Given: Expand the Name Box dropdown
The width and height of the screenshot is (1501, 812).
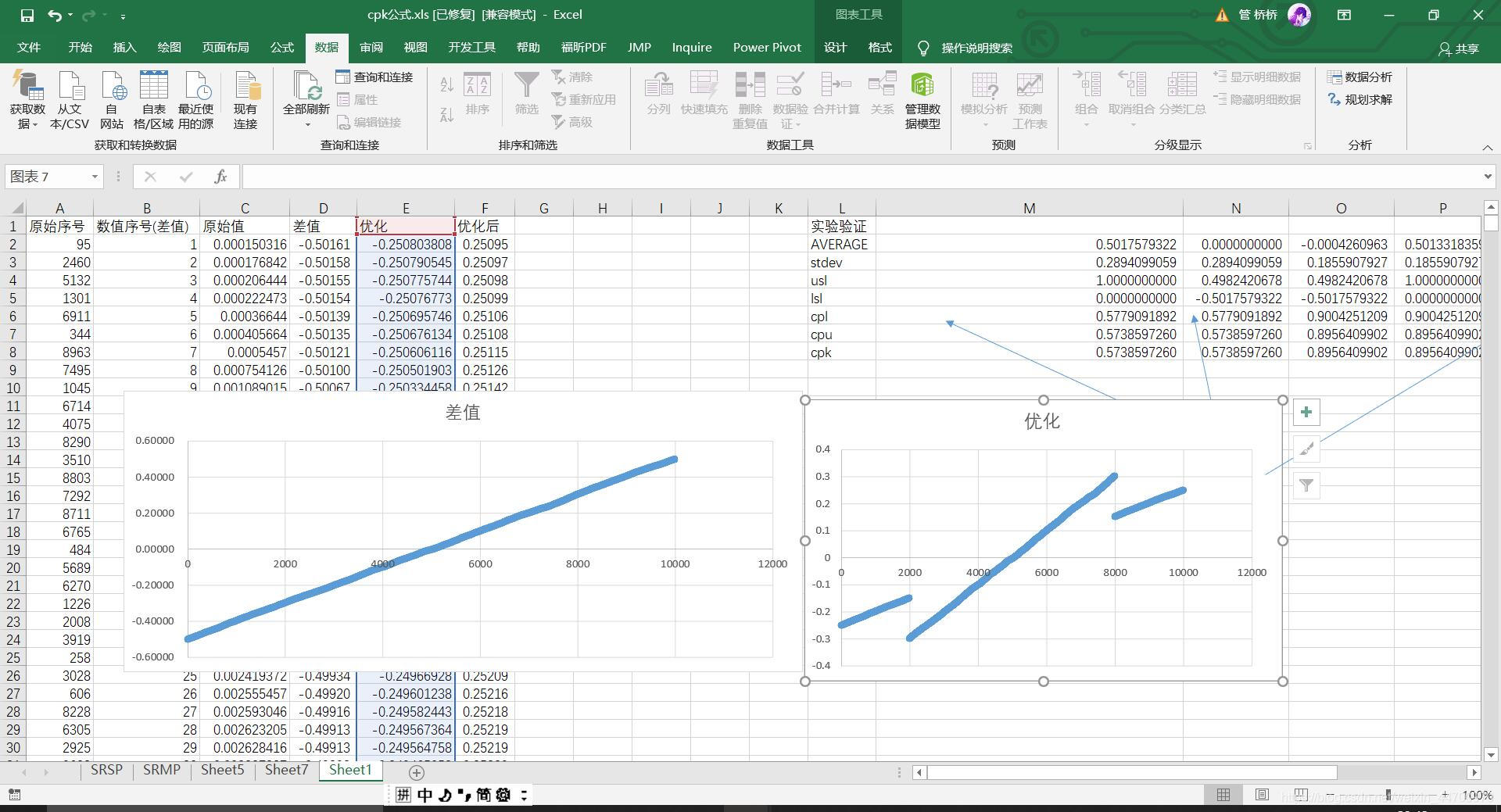Looking at the screenshot, I should 95,177.
